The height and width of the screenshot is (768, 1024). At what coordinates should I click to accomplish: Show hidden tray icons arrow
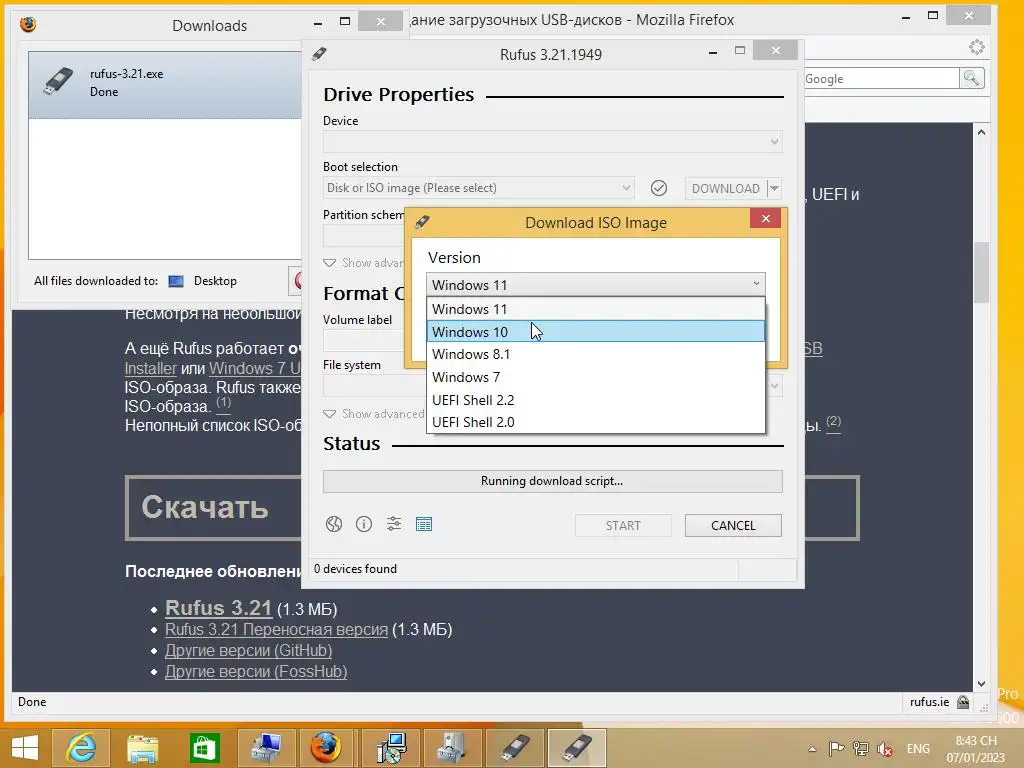812,749
